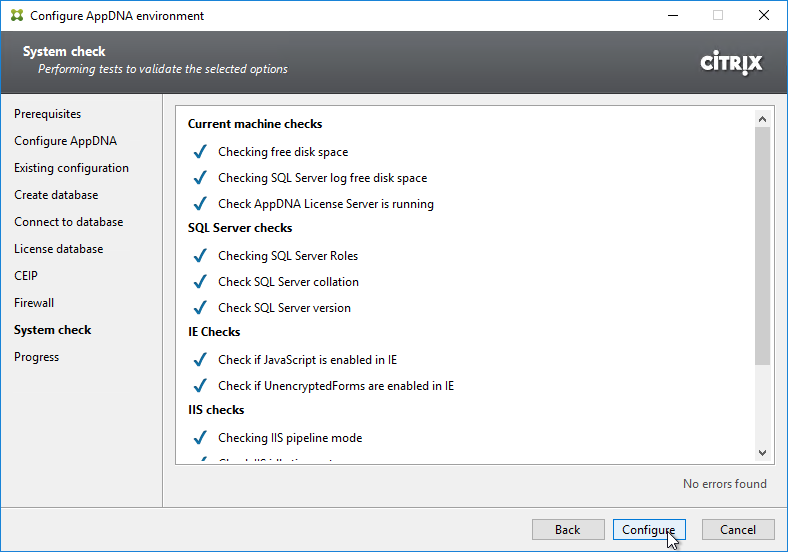Click 'Check SQL Server collation' text
Screen dimensions: 788x552
tap(288, 282)
